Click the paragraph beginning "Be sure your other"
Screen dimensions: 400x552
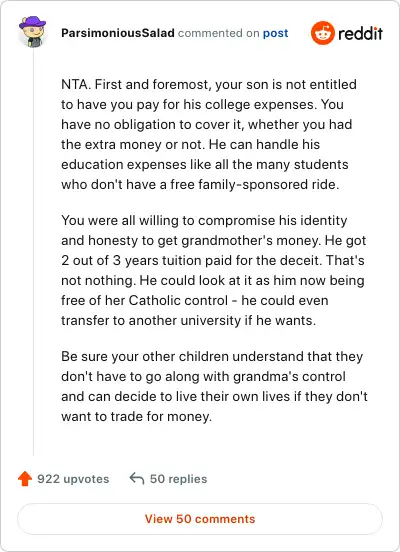click(x=214, y=386)
